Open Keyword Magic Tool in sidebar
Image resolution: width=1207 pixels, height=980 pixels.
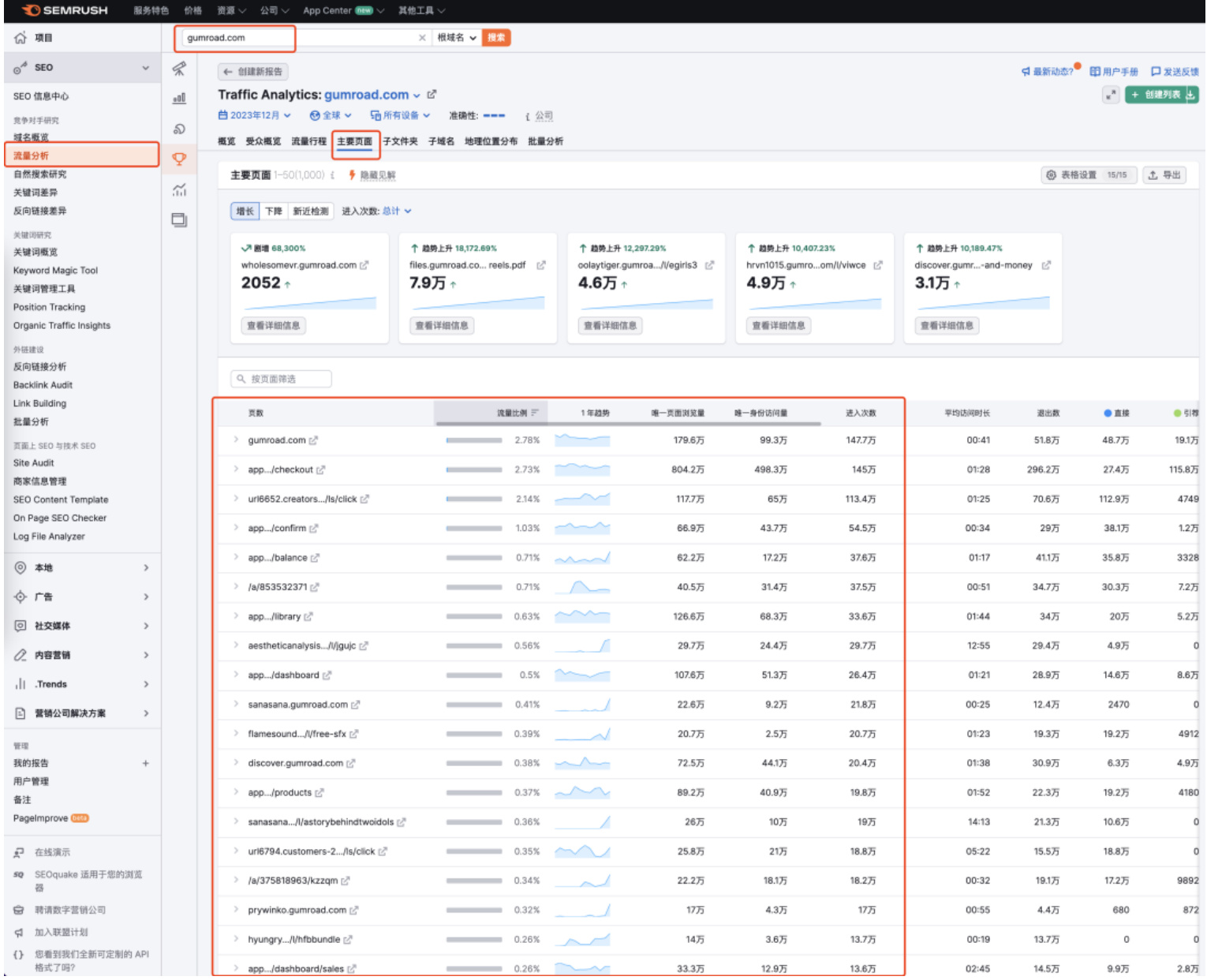coord(55,271)
